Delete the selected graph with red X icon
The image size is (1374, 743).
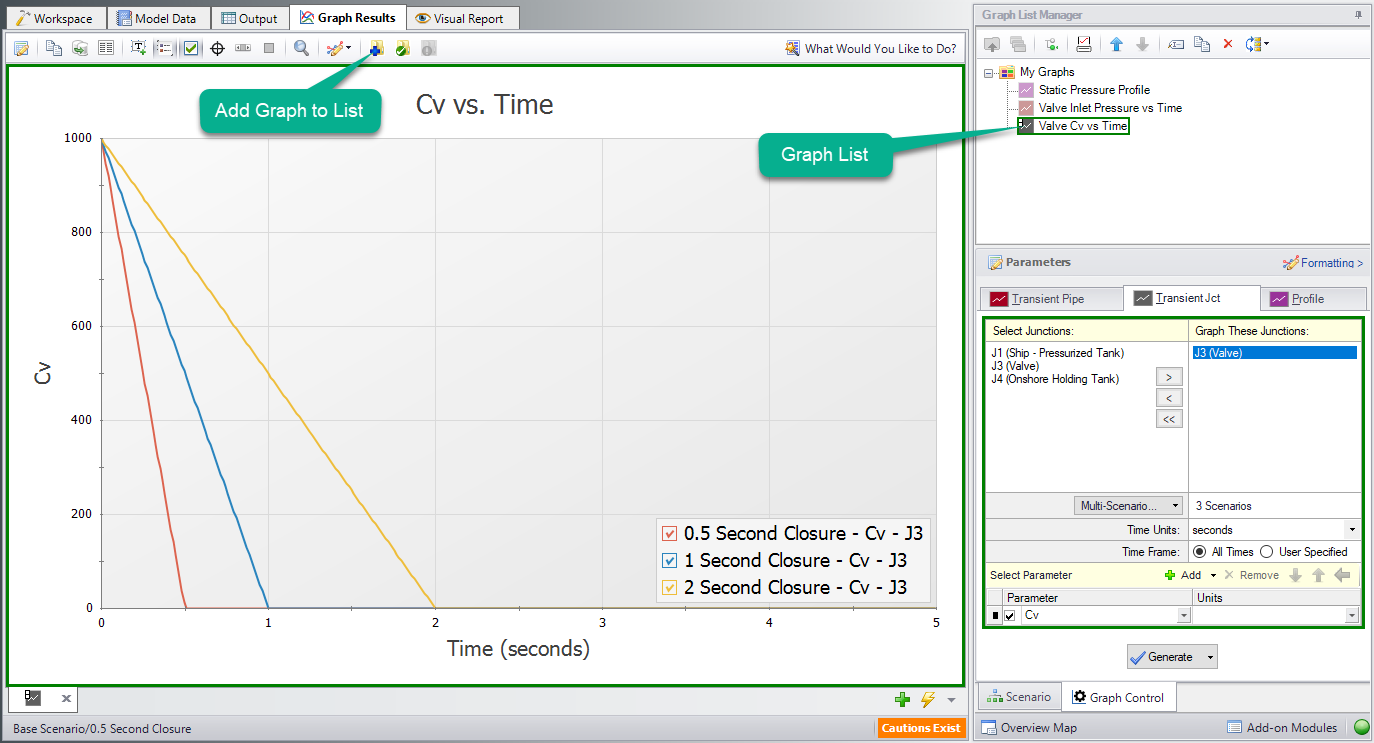coord(1228,43)
